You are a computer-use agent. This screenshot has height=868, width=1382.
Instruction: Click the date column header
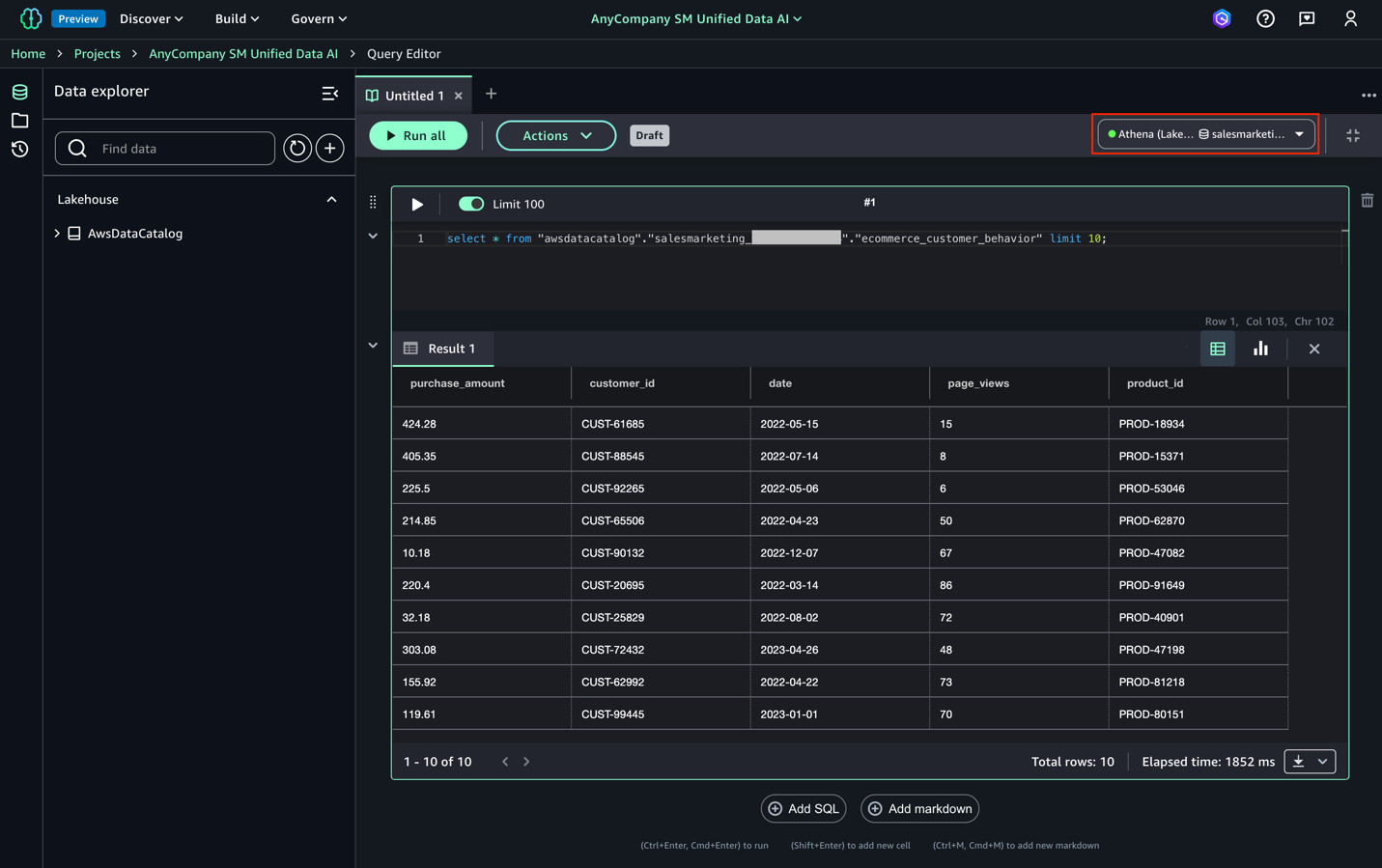pyautogui.click(x=780, y=383)
